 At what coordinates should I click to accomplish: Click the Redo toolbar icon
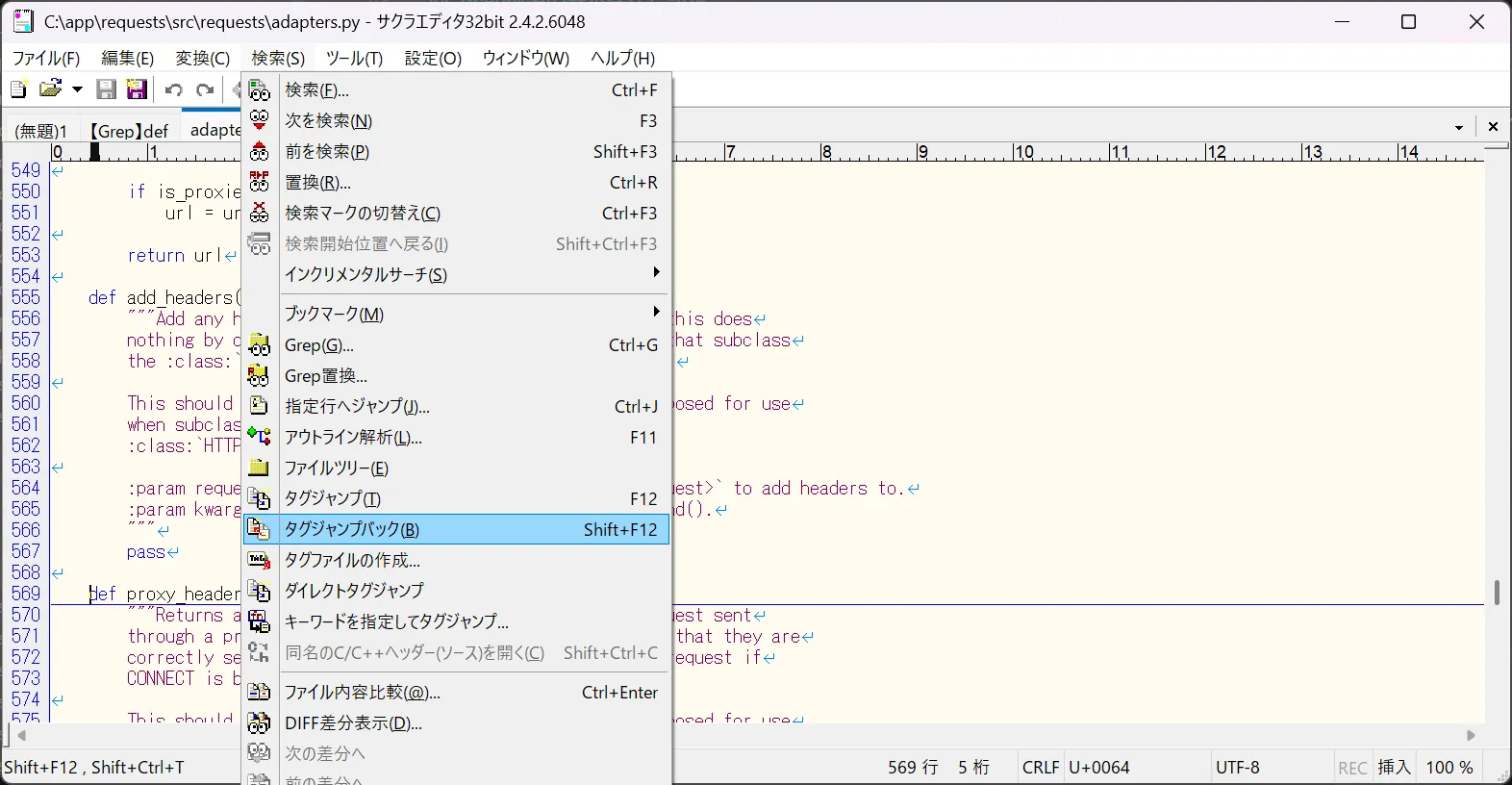click(205, 89)
